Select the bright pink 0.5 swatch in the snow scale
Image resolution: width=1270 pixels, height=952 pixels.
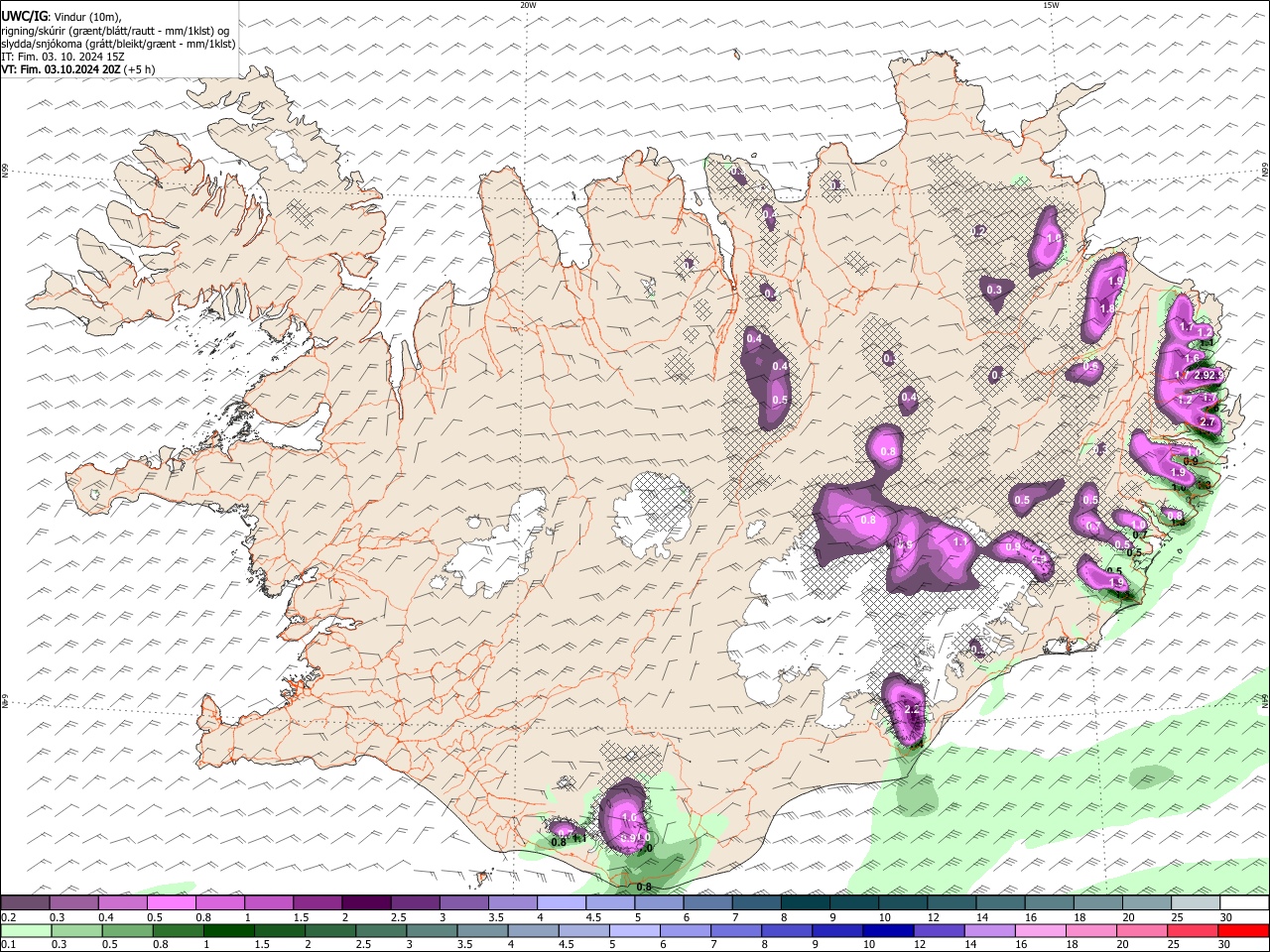[171, 902]
